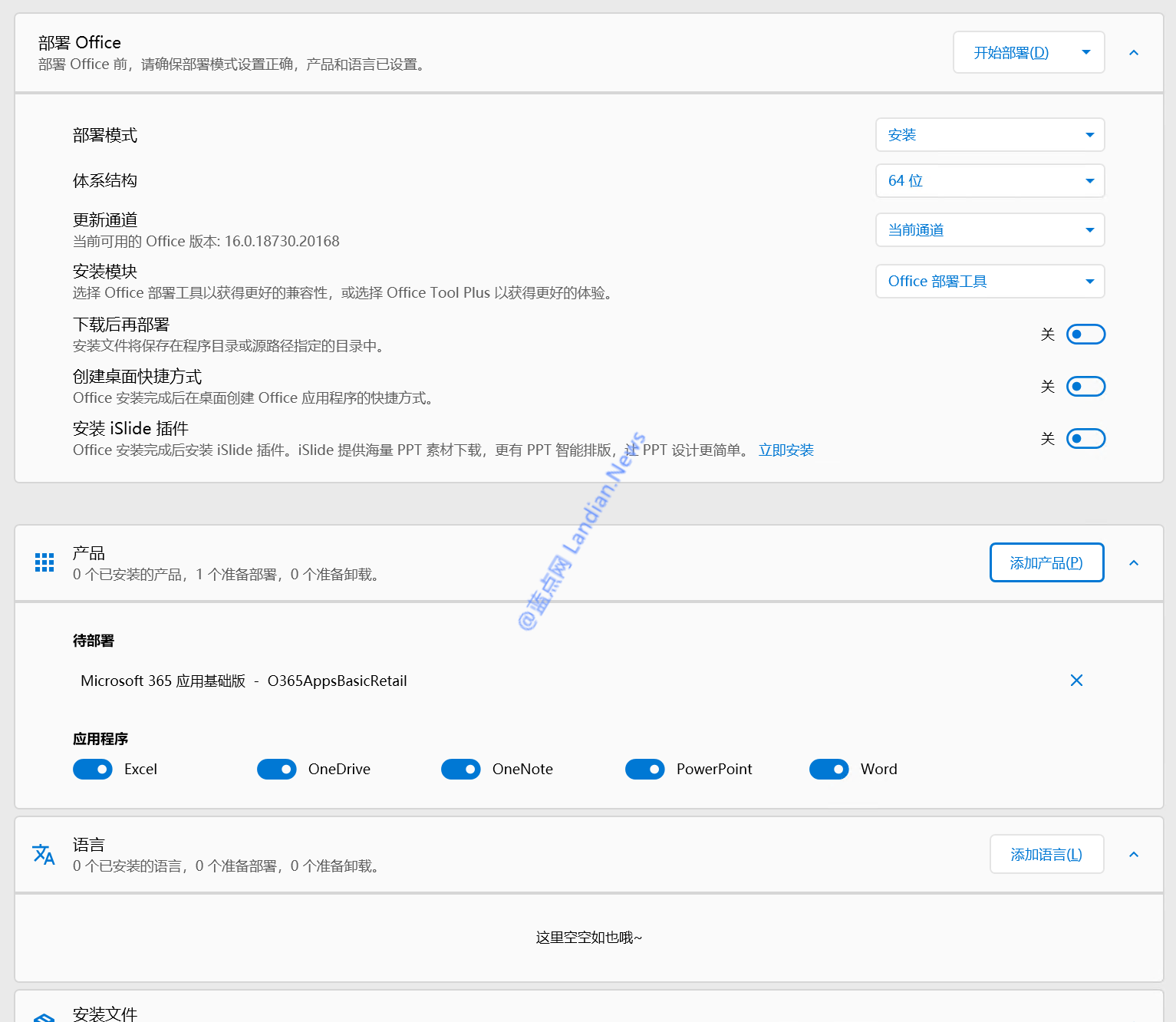
Task: Turn off the OneNote application toggle
Action: pyautogui.click(x=461, y=769)
